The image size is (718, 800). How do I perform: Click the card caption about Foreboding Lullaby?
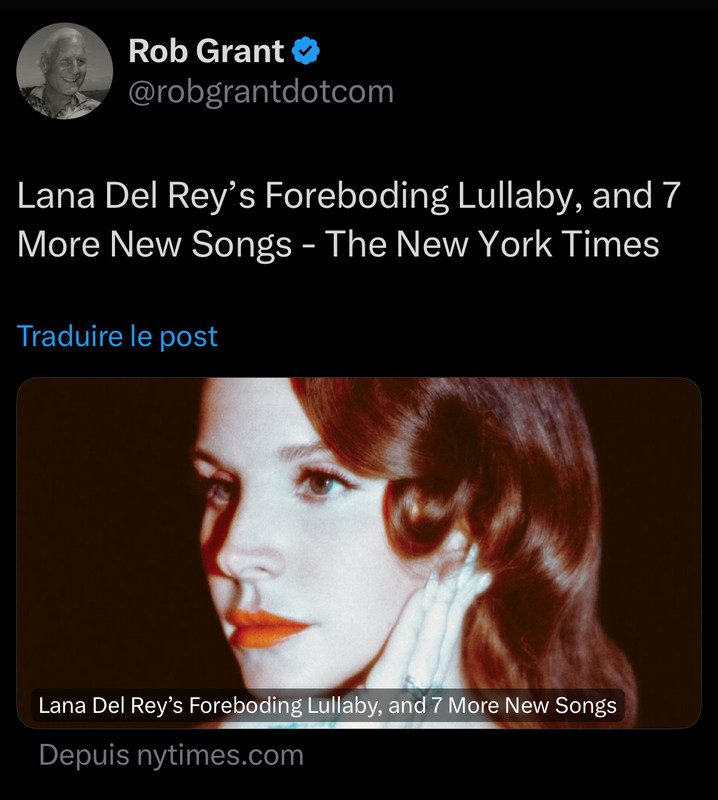click(328, 706)
